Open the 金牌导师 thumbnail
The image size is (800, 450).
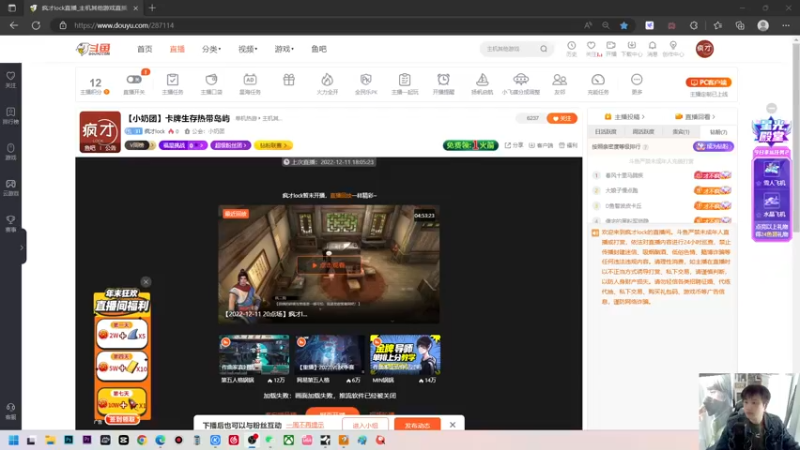pyautogui.click(x=405, y=355)
